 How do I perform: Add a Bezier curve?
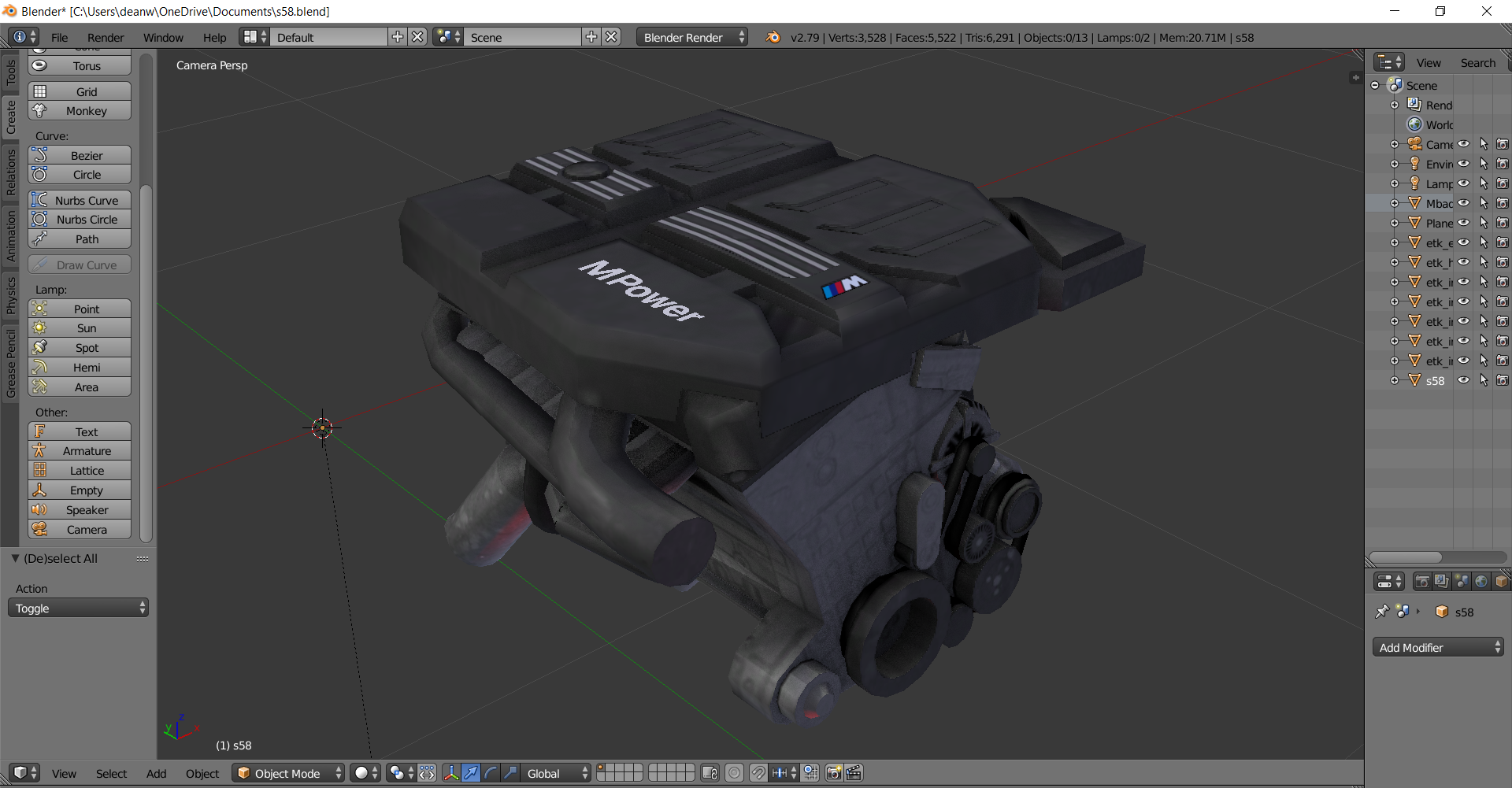tap(80, 156)
